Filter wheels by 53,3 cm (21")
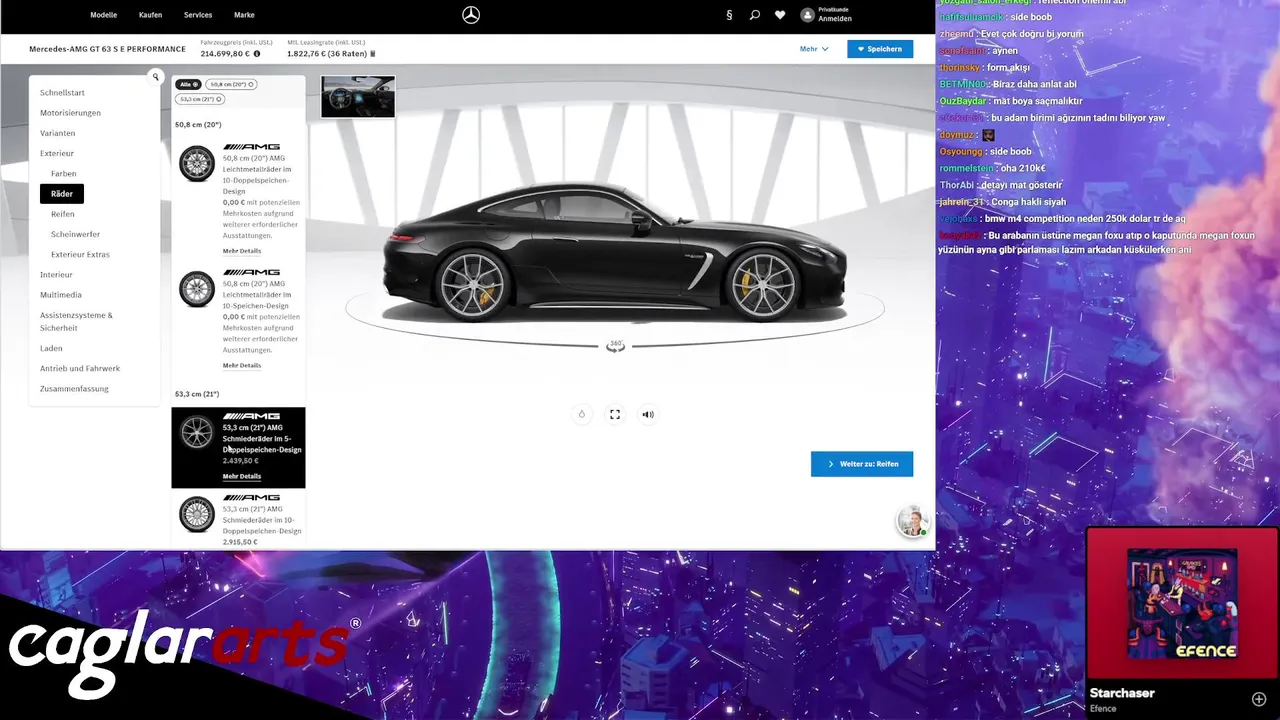The image size is (1280, 720). point(200,99)
